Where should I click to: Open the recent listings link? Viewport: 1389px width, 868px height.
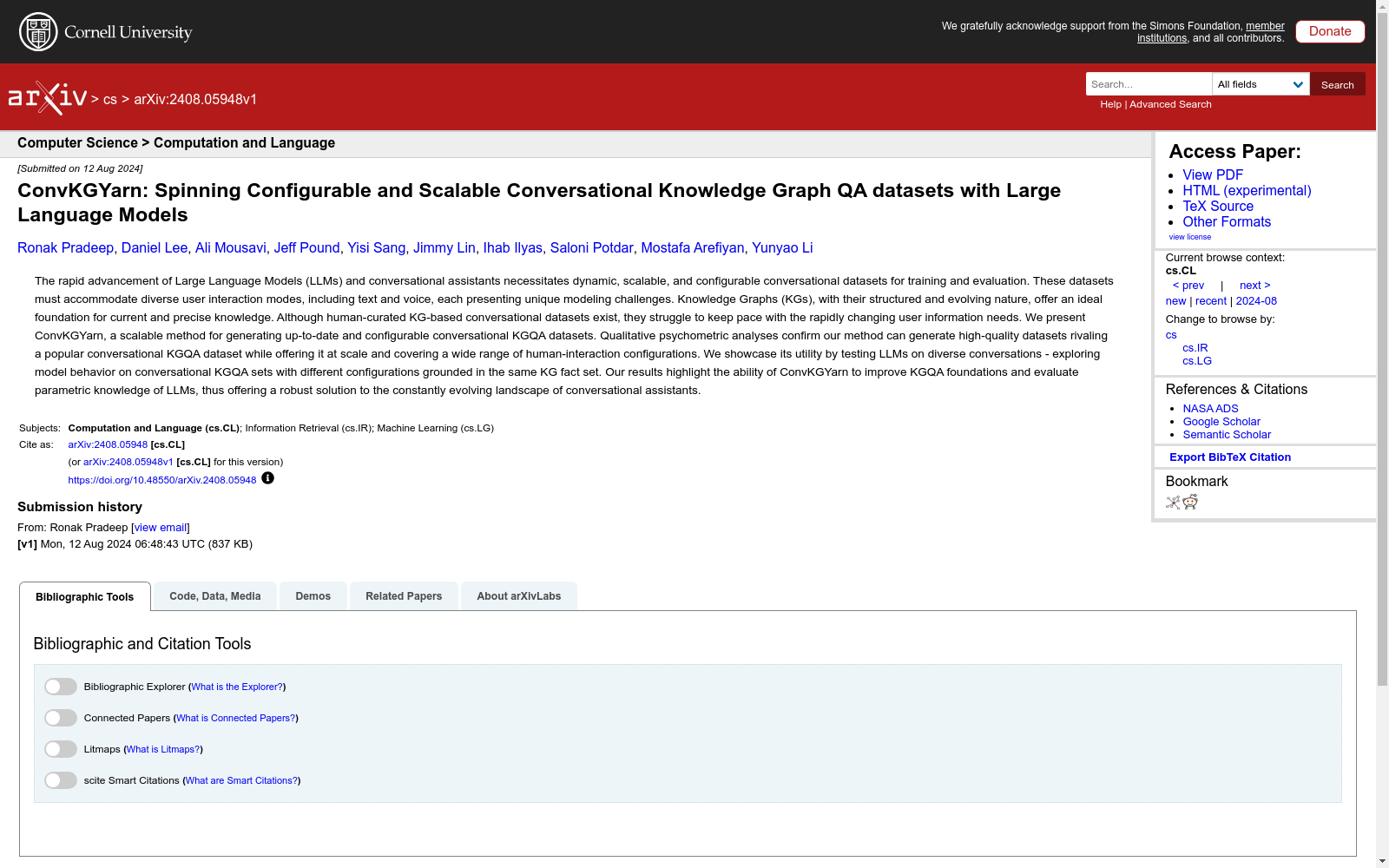coord(1211,301)
